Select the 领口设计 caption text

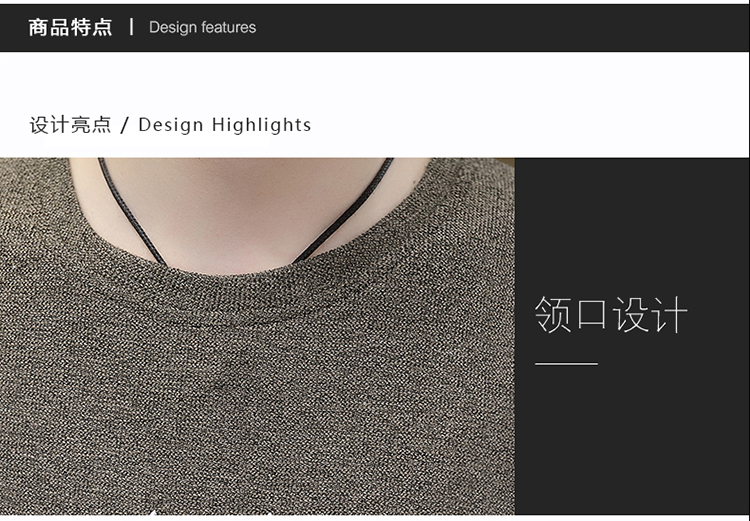click(x=610, y=315)
